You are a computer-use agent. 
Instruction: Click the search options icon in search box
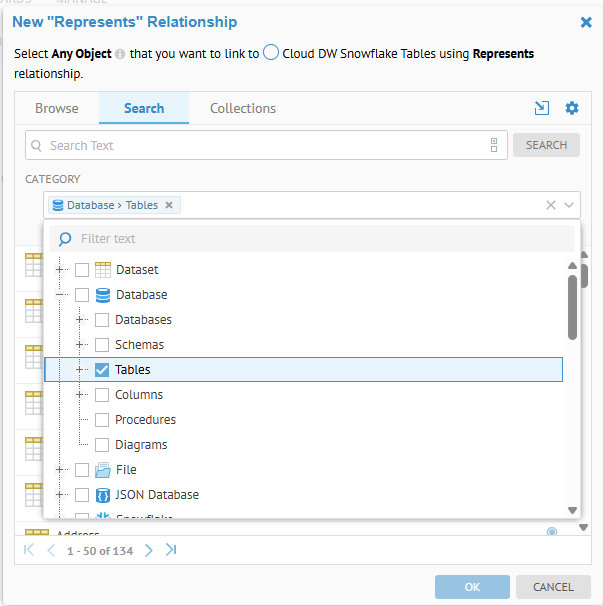tap(494, 145)
